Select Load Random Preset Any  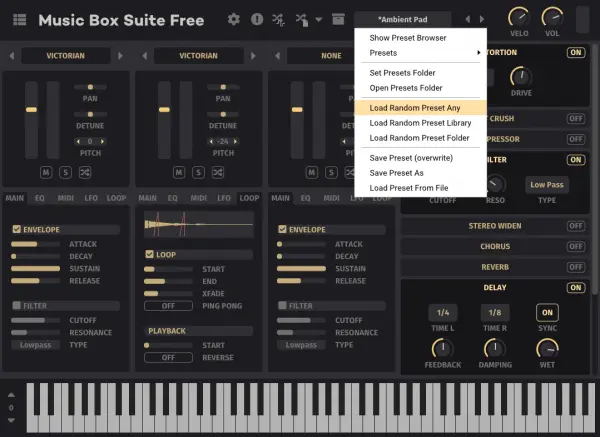tap(421, 108)
